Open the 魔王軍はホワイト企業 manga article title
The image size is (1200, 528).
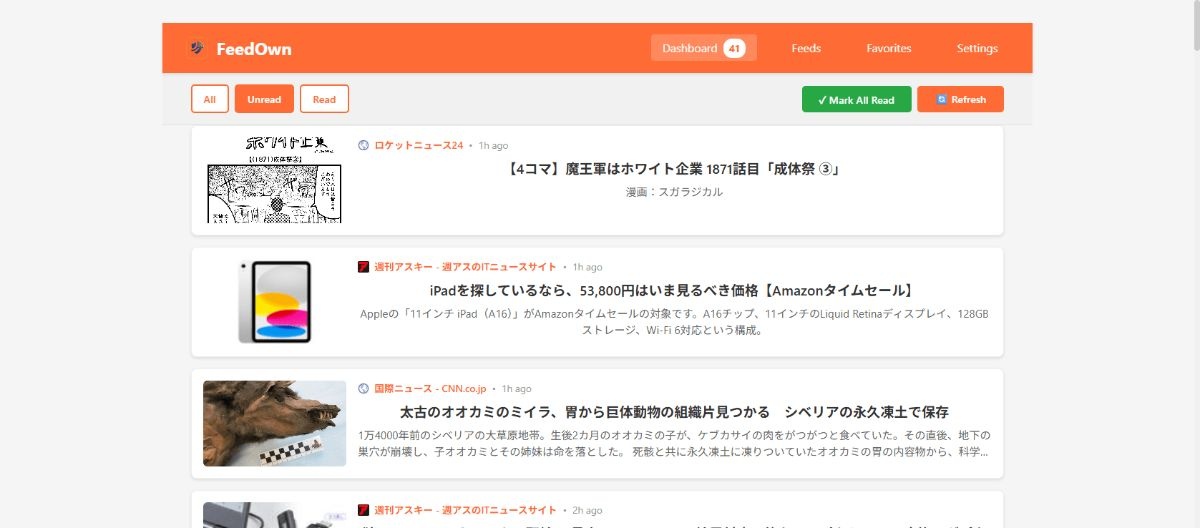point(673,169)
